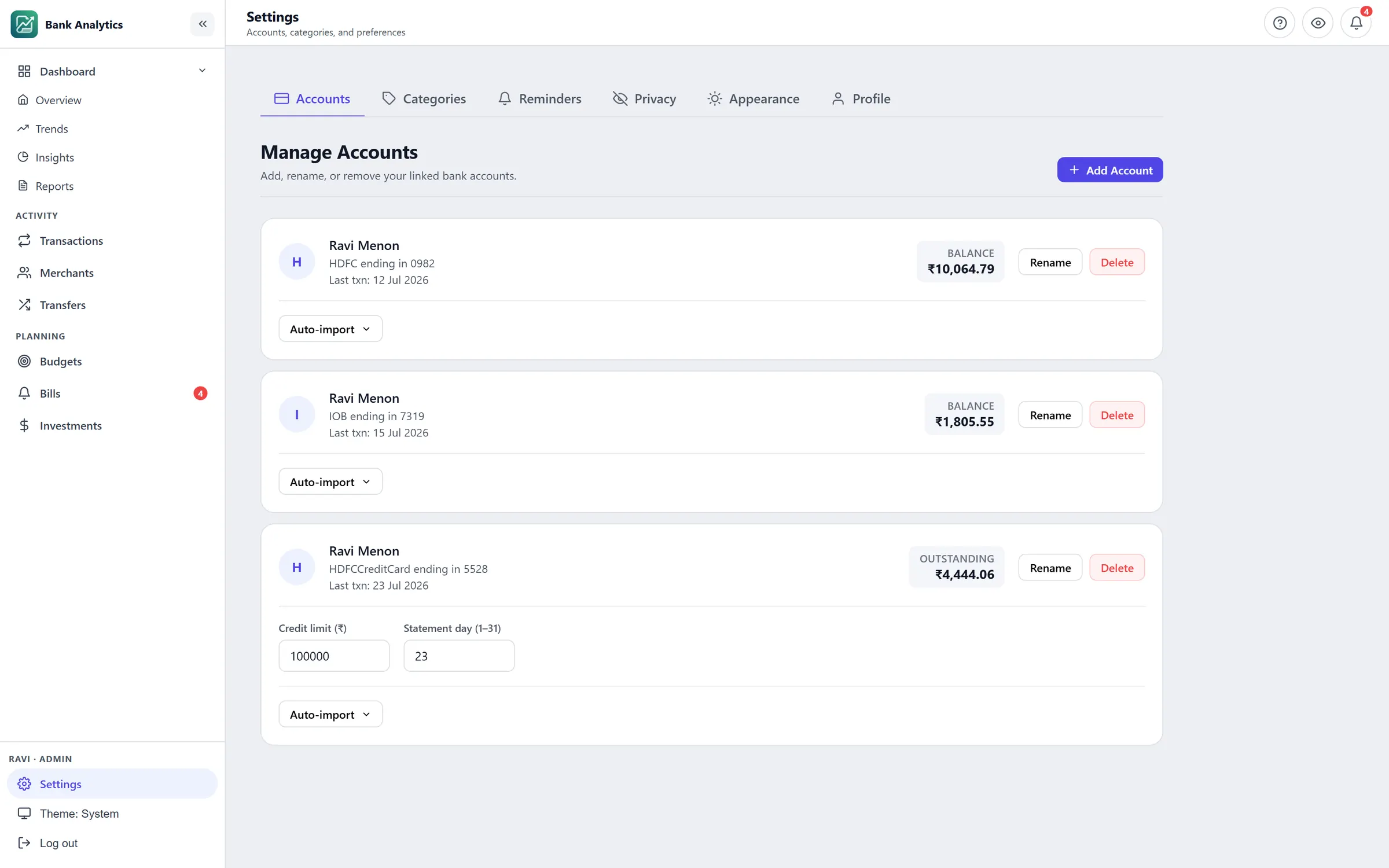Click the Add Account button
Screen dimensions: 1389x868
(1109, 170)
